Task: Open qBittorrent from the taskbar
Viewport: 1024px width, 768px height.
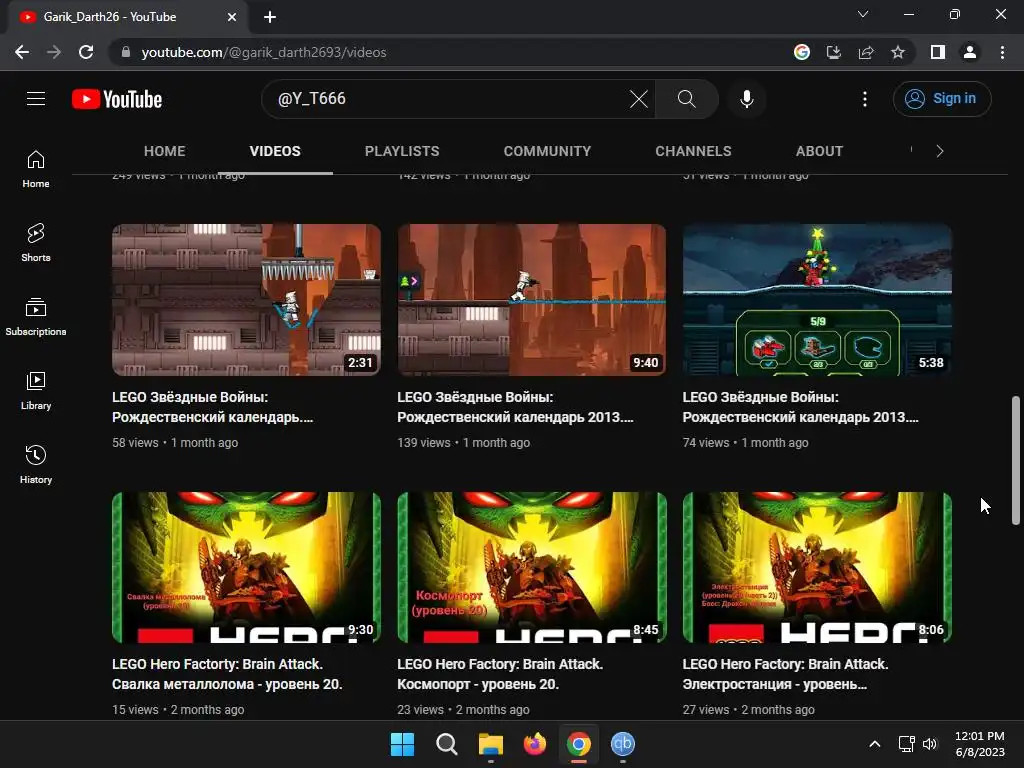Action: pyautogui.click(x=622, y=744)
